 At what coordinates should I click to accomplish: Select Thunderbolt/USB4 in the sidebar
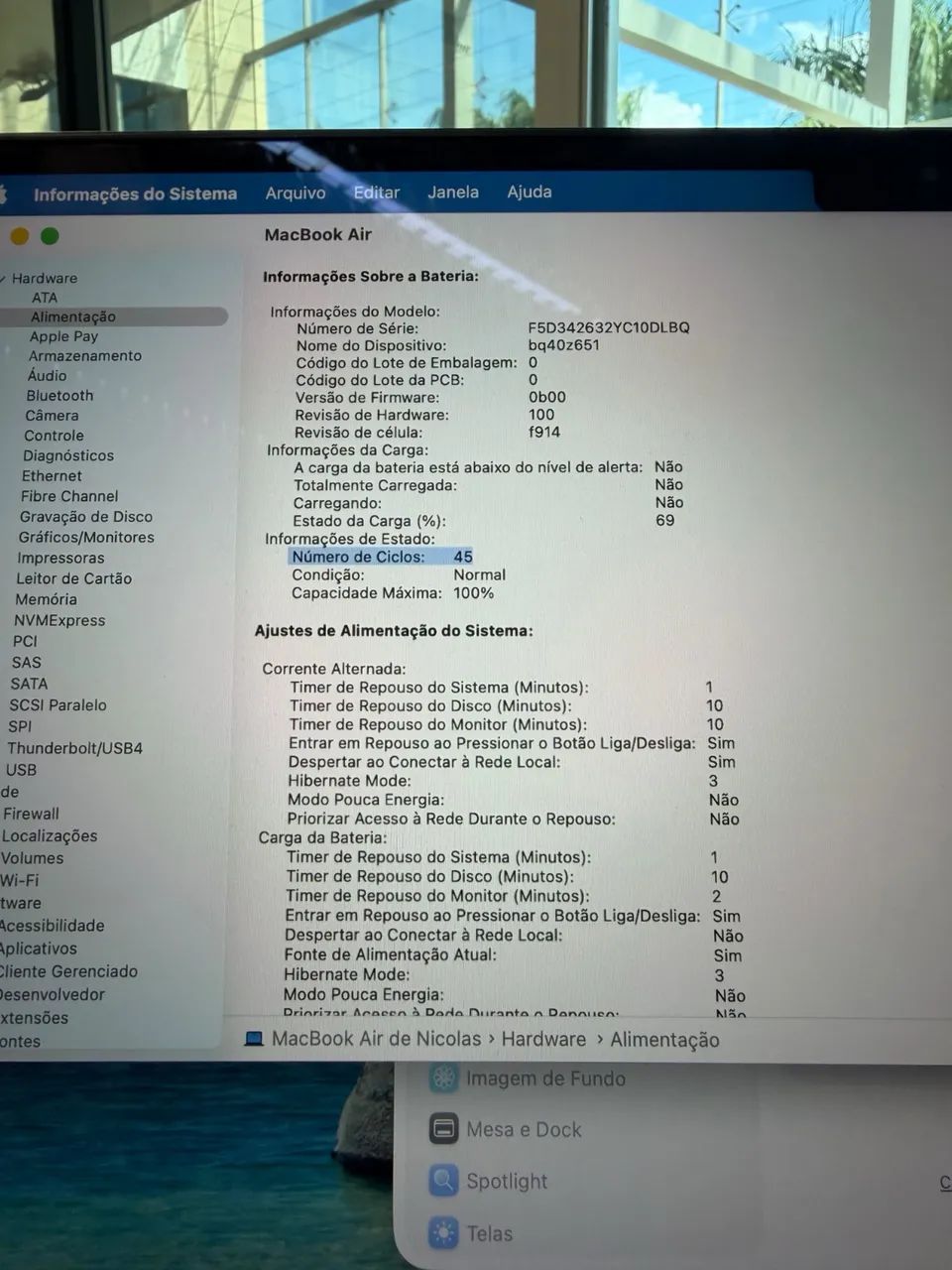point(74,748)
